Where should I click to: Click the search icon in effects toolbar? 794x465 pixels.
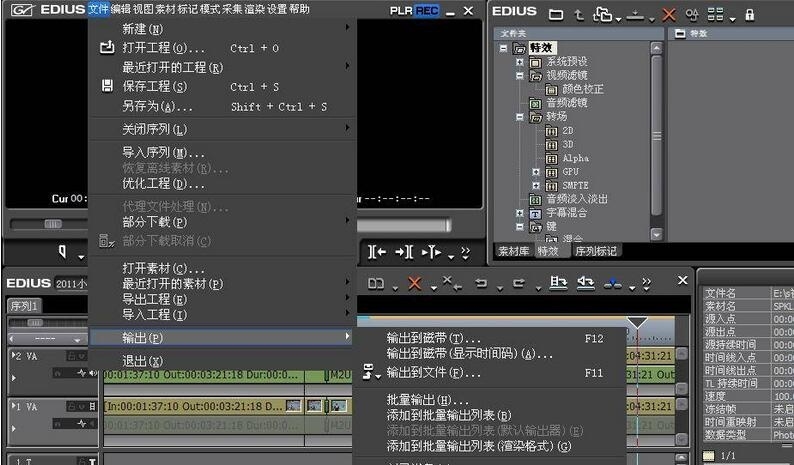point(692,15)
